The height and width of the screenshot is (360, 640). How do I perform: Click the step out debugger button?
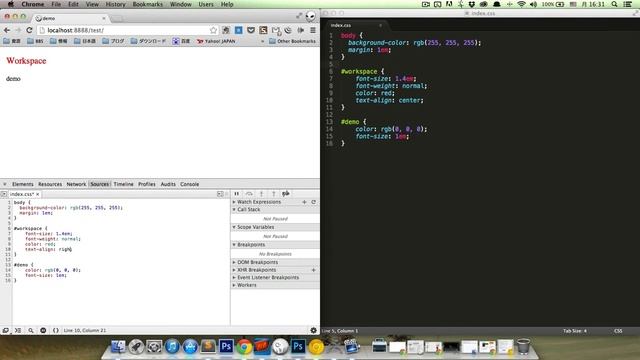273,194
